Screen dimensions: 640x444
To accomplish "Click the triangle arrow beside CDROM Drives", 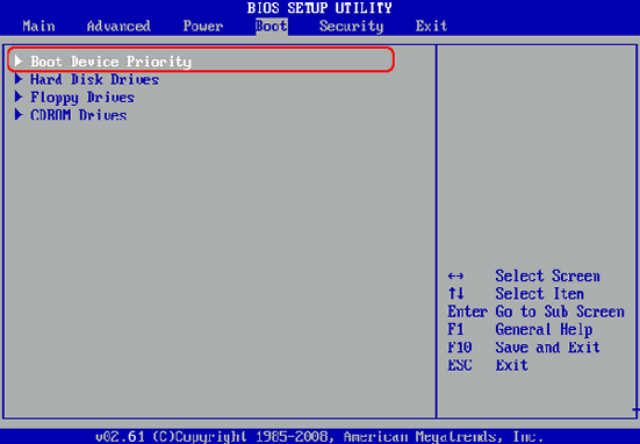I will [x=19, y=115].
